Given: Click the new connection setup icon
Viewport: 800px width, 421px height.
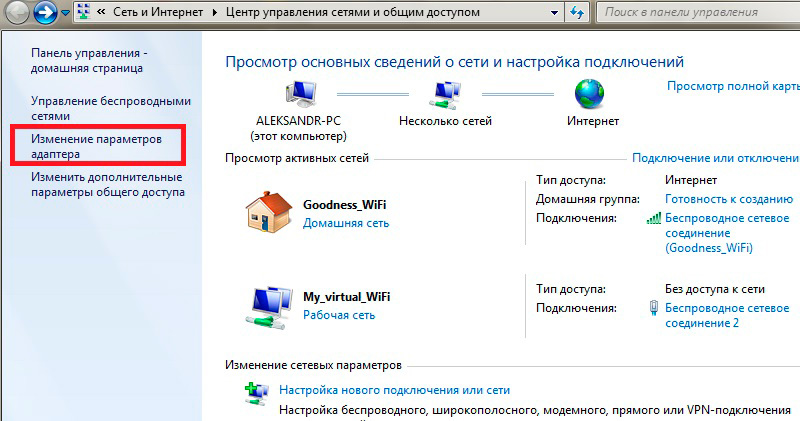Looking at the screenshot, I should coord(257,393).
